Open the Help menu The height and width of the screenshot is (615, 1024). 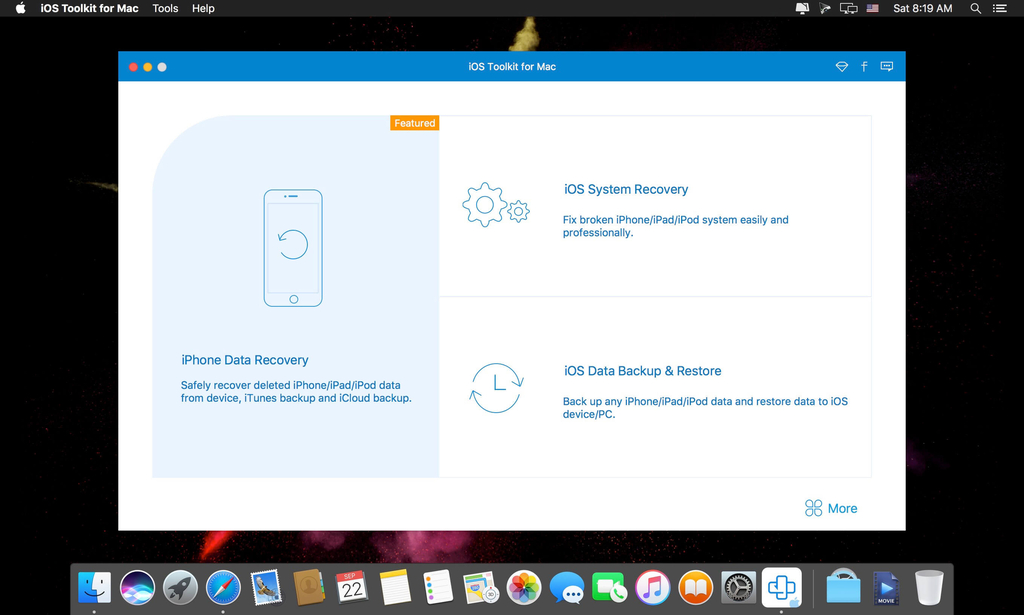click(x=203, y=8)
